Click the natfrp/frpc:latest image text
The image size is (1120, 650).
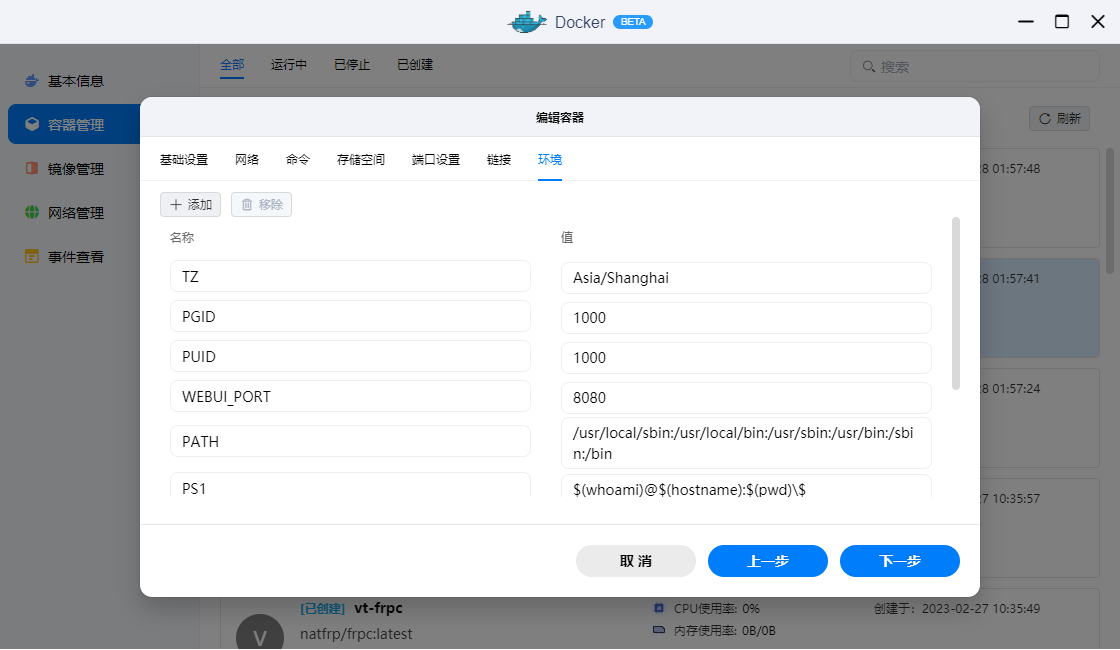click(x=356, y=634)
